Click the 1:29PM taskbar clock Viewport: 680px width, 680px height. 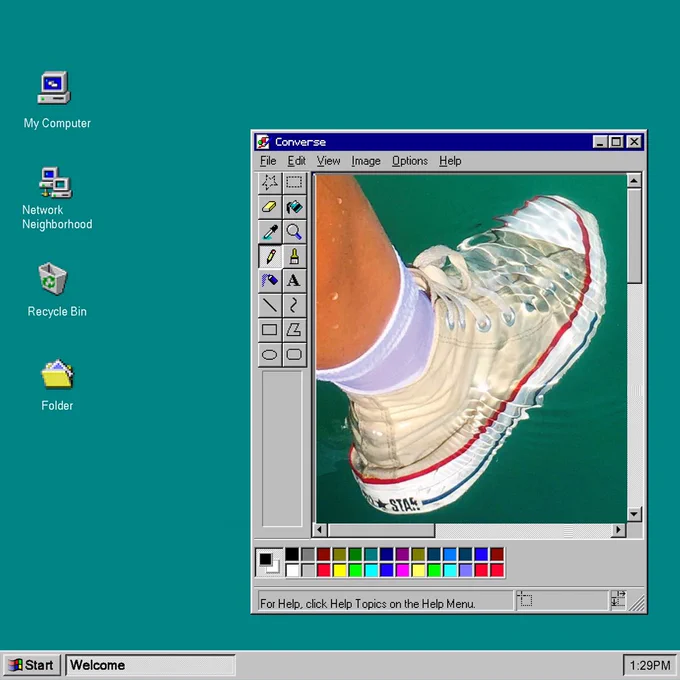pyautogui.click(x=650, y=665)
